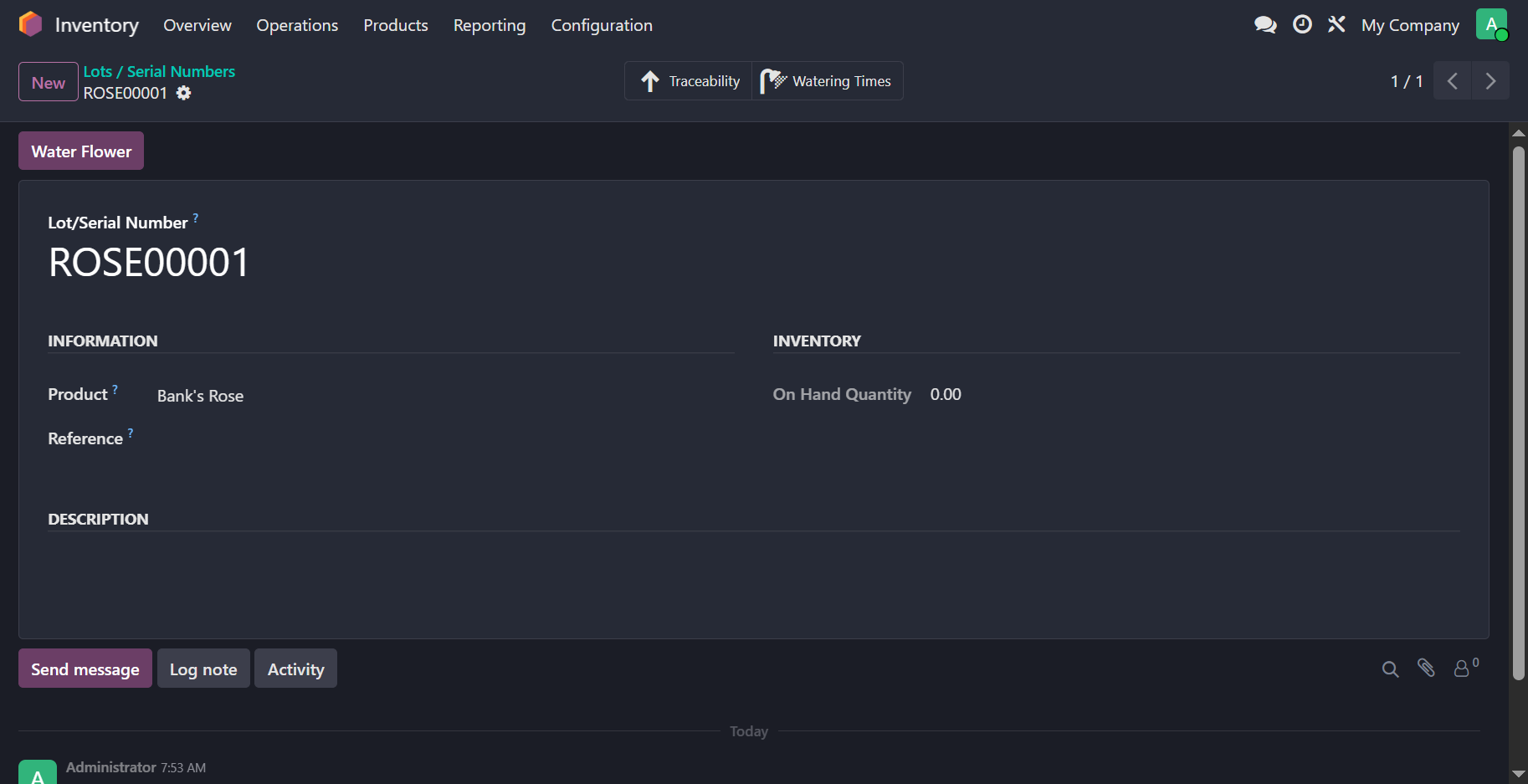This screenshot has height=784, width=1528.
Task: Open the conversations chat icon
Action: (1265, 25)
